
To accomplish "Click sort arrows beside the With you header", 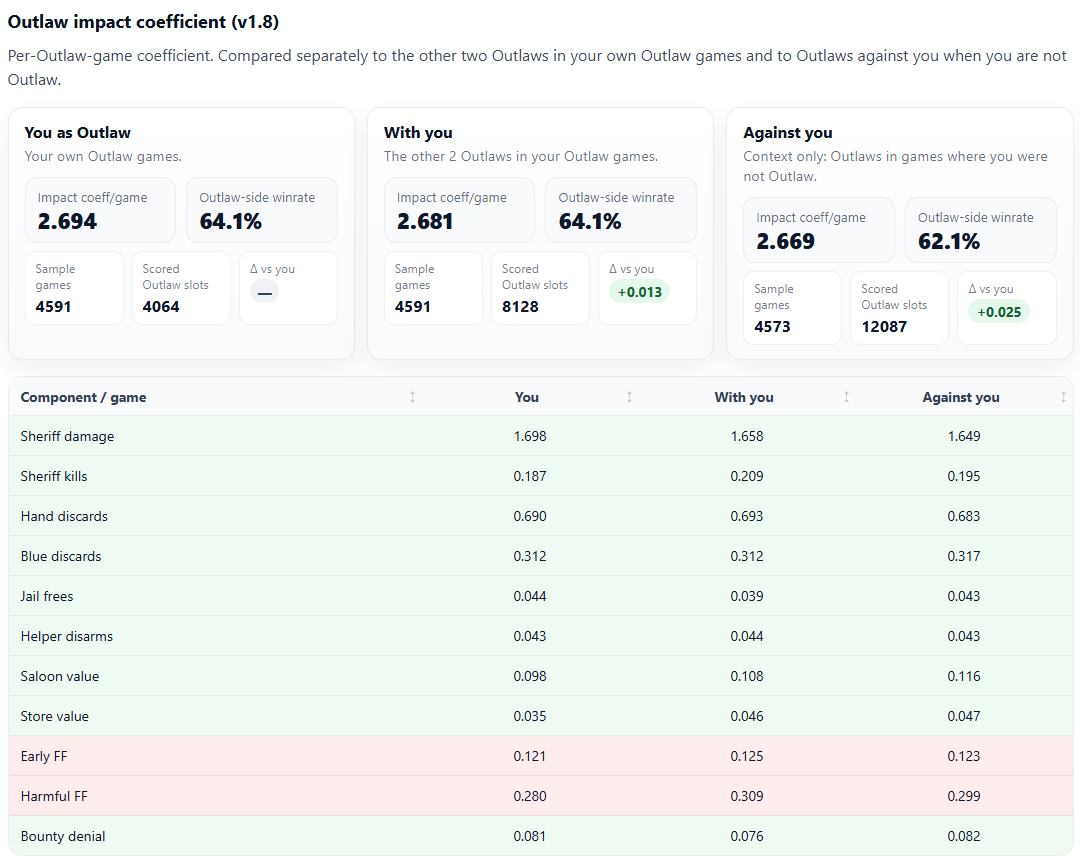I will click(847, 397).
